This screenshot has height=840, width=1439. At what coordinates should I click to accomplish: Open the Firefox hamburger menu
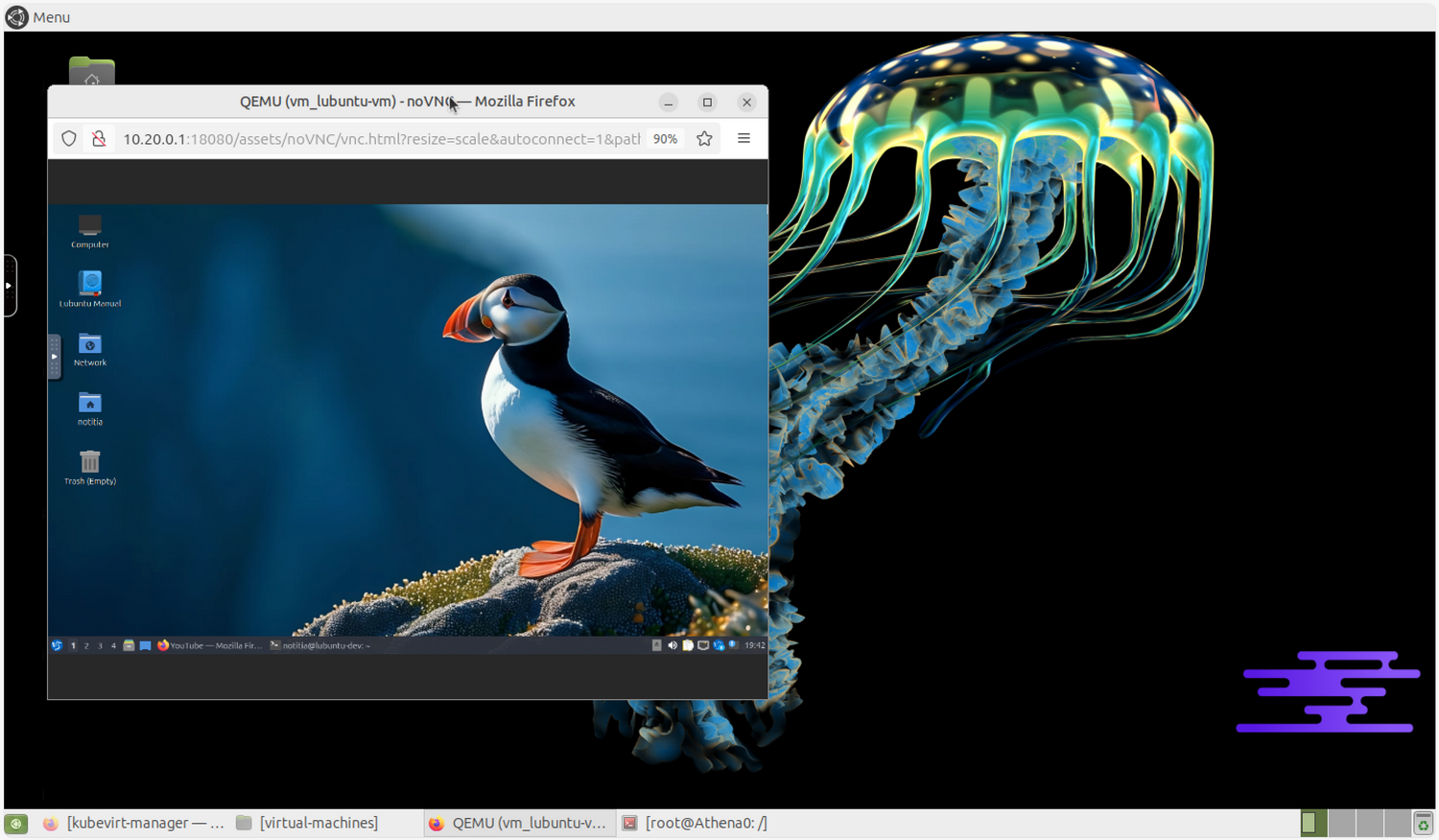tap(743, 139)
